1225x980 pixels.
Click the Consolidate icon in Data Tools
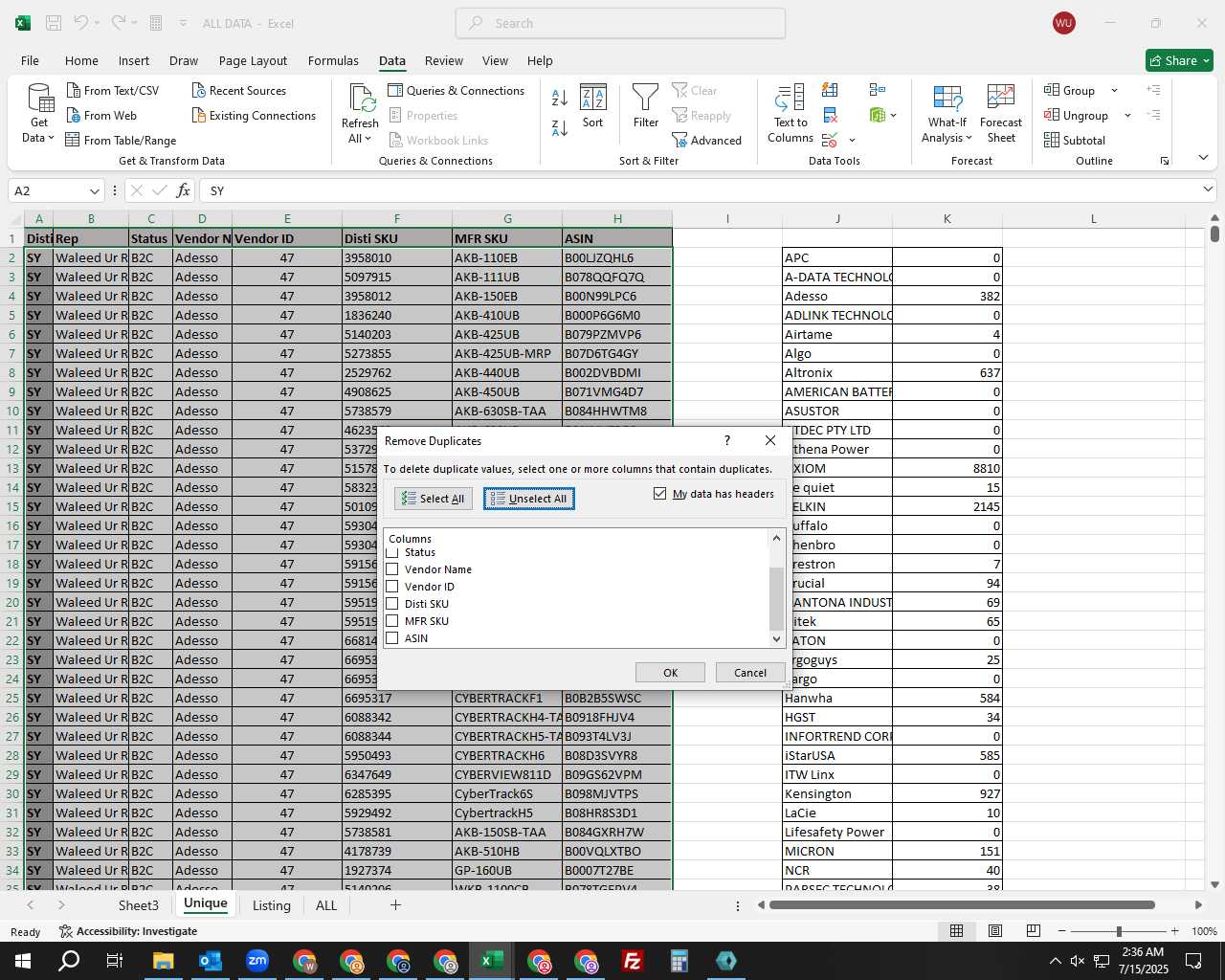tap(878, 90)
